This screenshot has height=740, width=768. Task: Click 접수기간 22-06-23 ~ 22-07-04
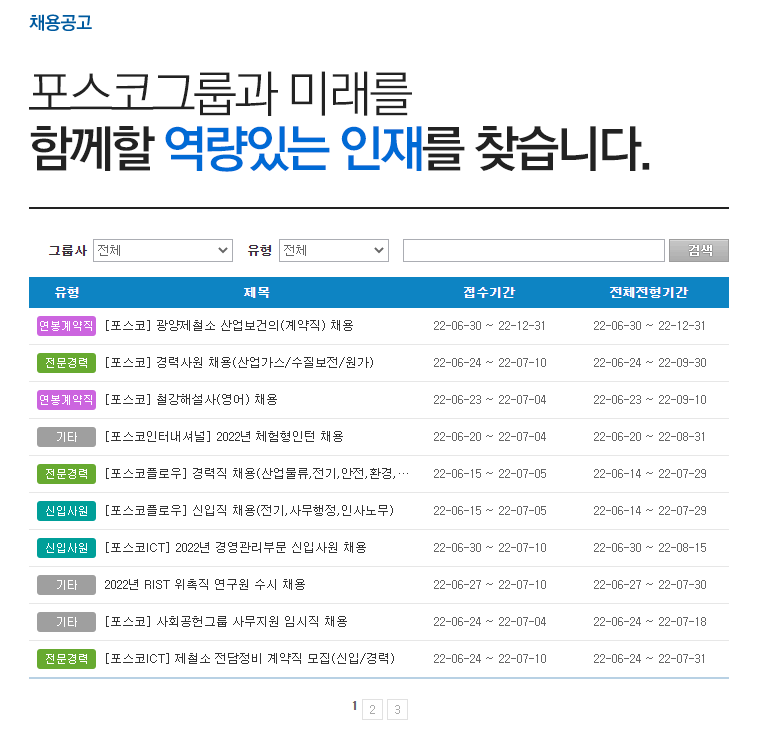click(x=489, y=400)
